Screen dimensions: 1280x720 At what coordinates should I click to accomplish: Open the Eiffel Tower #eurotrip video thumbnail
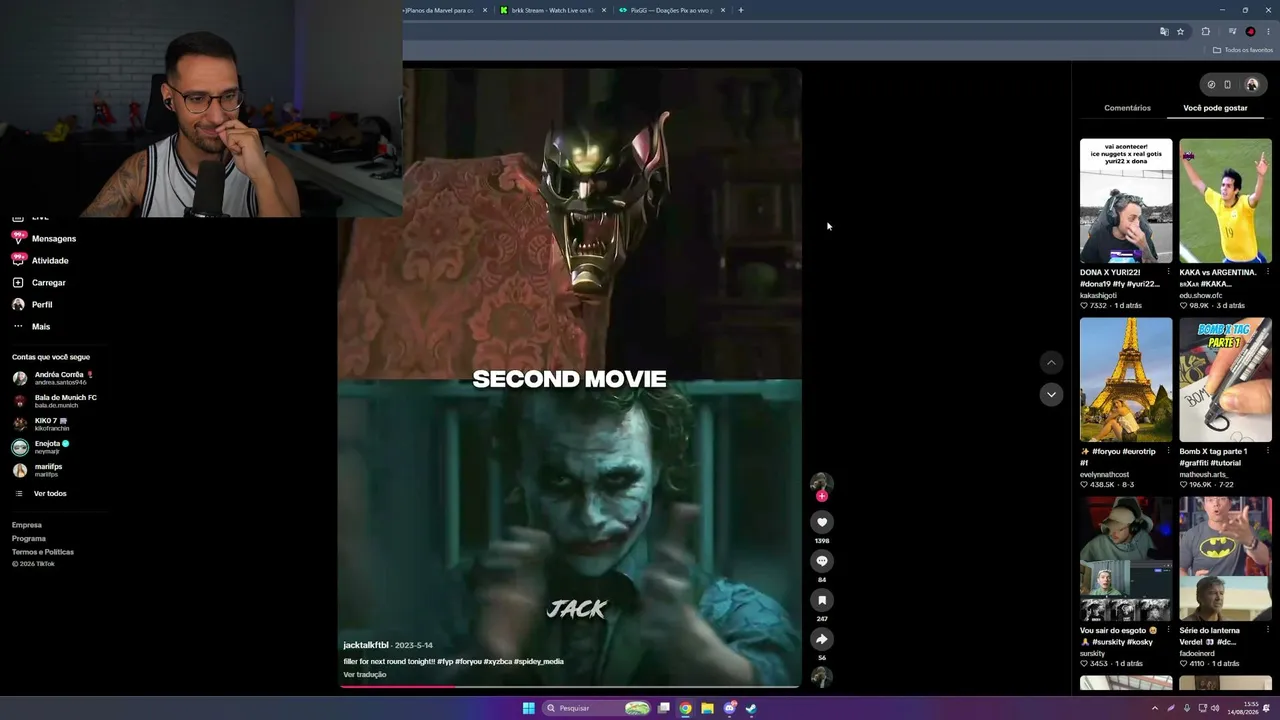pos(1126,380)
